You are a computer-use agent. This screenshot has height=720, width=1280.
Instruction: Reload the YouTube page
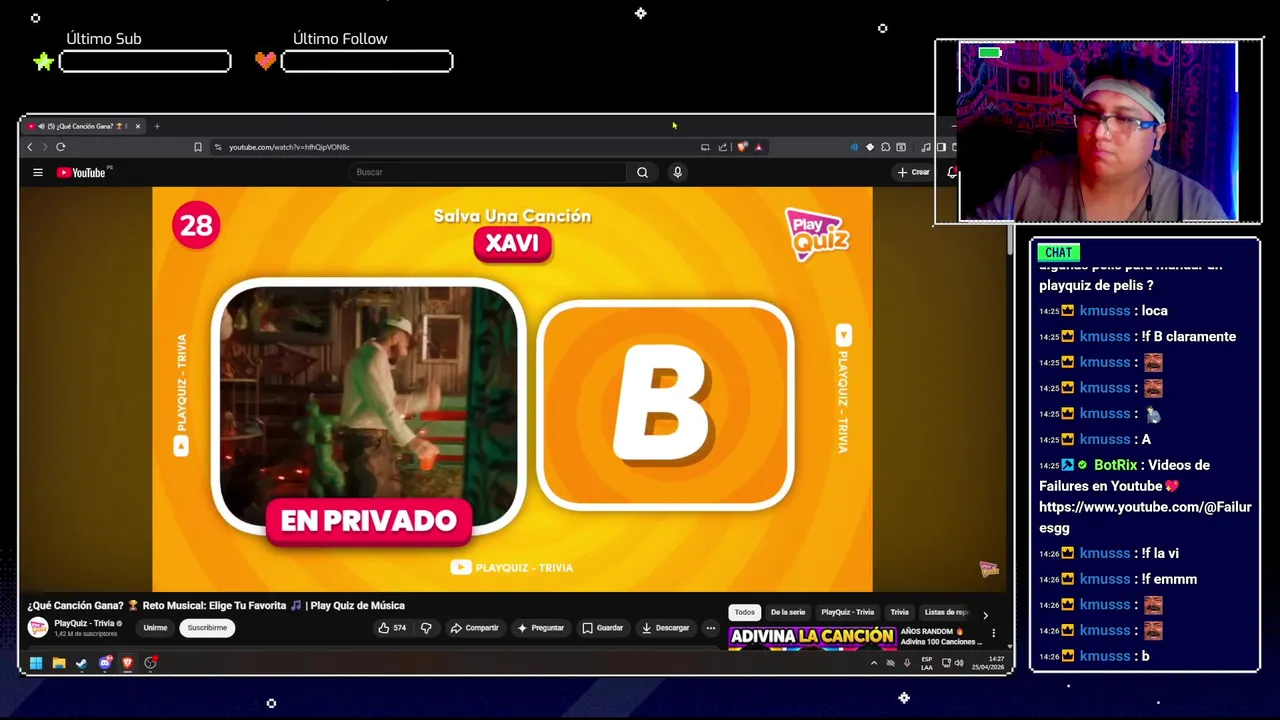pos(60,147)
